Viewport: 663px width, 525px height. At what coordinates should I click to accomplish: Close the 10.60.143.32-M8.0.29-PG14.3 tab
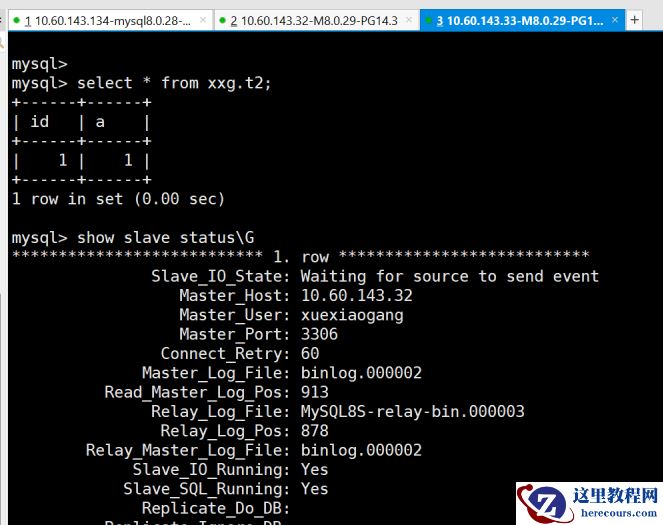click(x=408, y=20)
